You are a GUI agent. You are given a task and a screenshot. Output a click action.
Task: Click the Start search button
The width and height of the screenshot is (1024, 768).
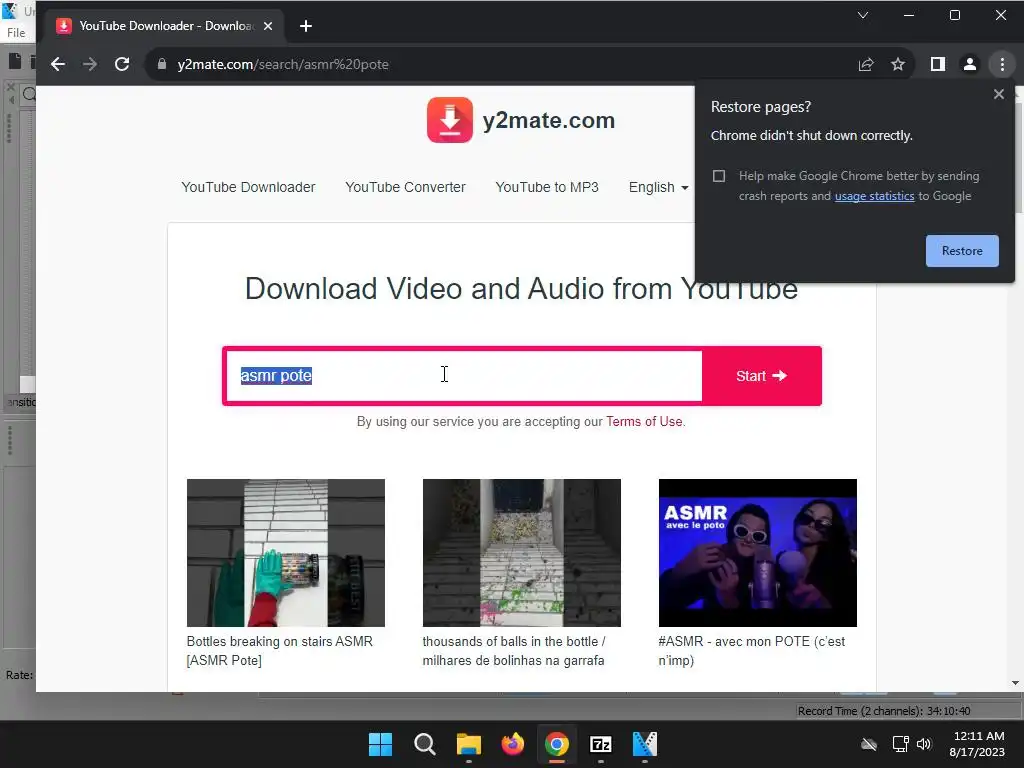pyautogui.click(x=761, y=376)
